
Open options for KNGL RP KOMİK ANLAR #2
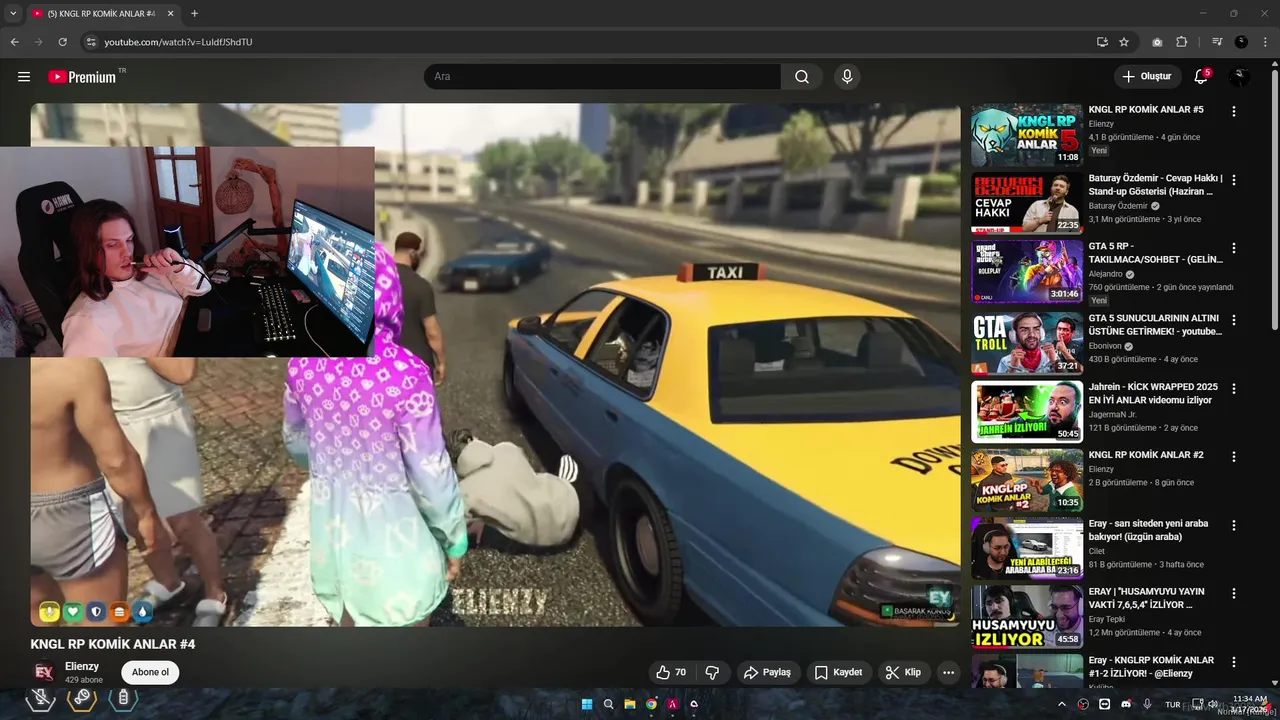pyautogui.click(x=1234, y=456)
